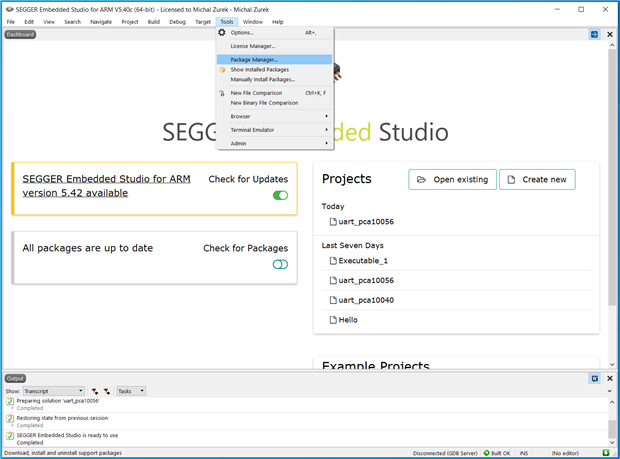The image size is (620, 459).
Task: Open the Transcript dropdown in Output panel
Action: point(53,391)
